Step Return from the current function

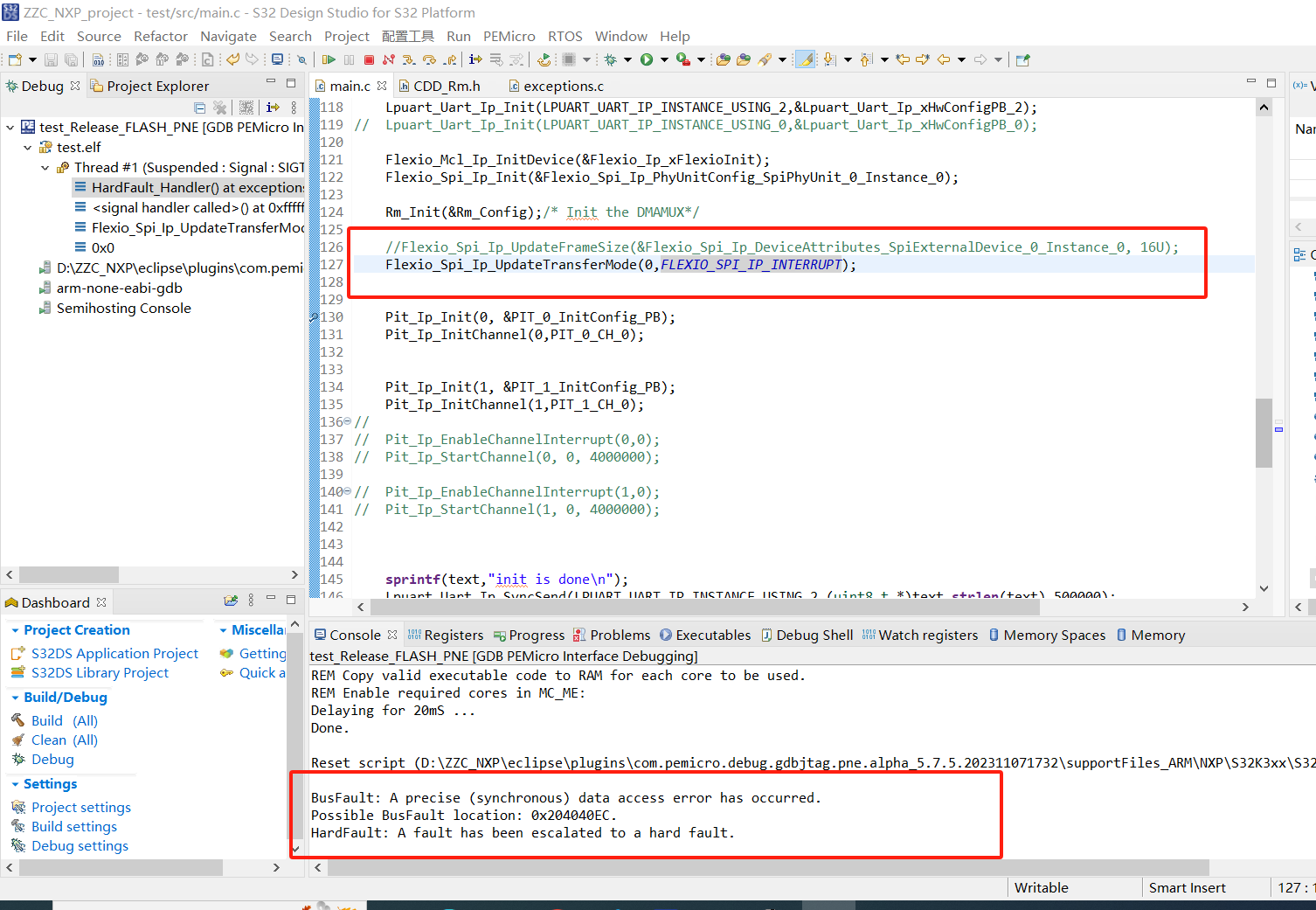click(449, 59)
